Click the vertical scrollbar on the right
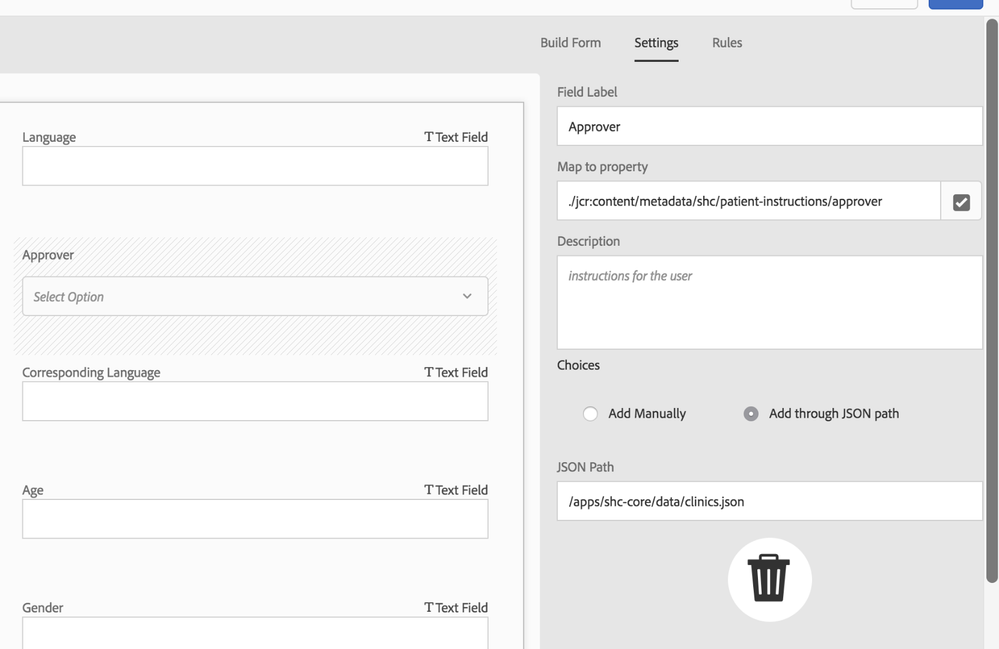The image size is (999, 649). click(991, 300)
